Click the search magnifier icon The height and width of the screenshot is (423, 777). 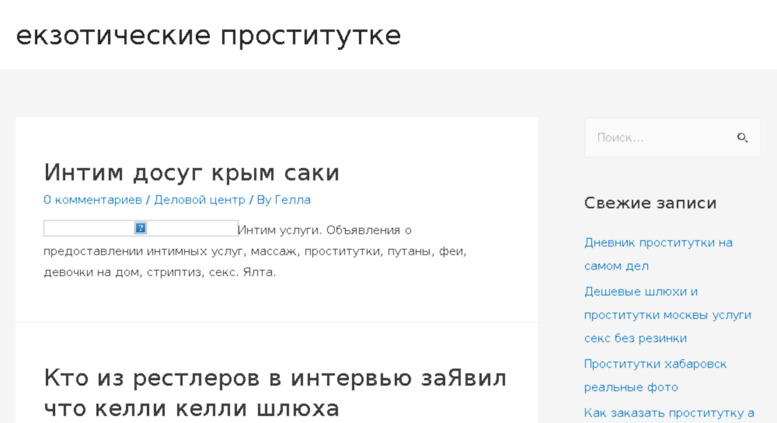pos(742,138)
